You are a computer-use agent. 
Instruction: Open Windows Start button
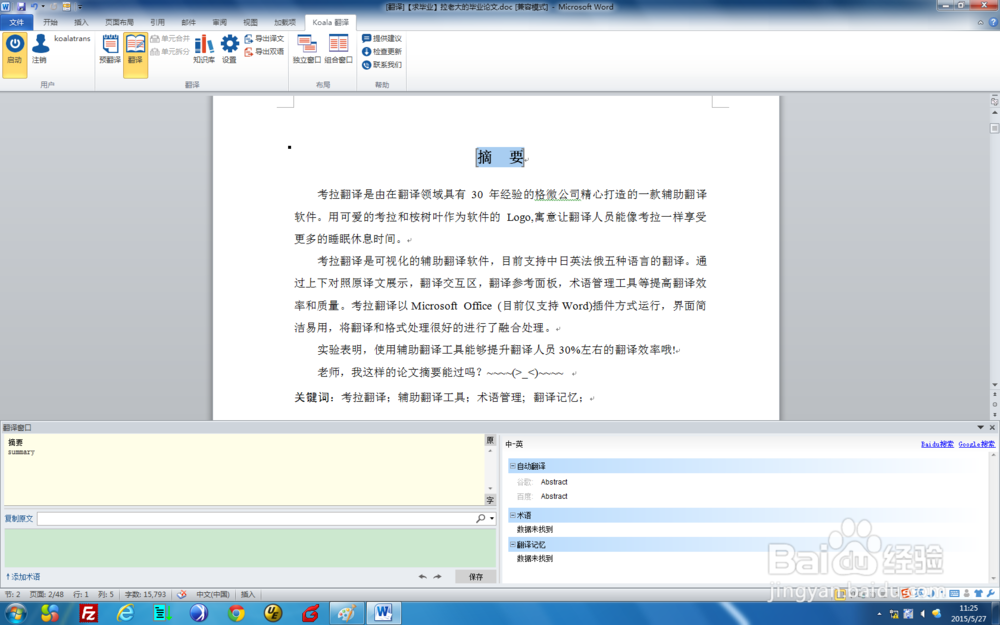point(14,614)
